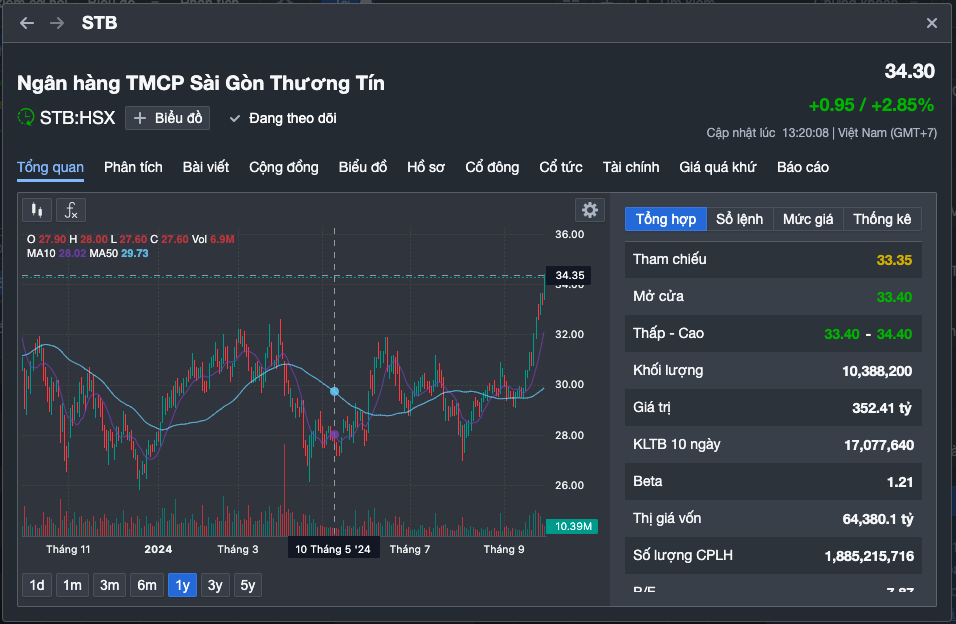Image resolution: width=956 pixels, height=624 pixels.
Task: Click the 34.35 price axis label
Action: (x=569, y=276)
